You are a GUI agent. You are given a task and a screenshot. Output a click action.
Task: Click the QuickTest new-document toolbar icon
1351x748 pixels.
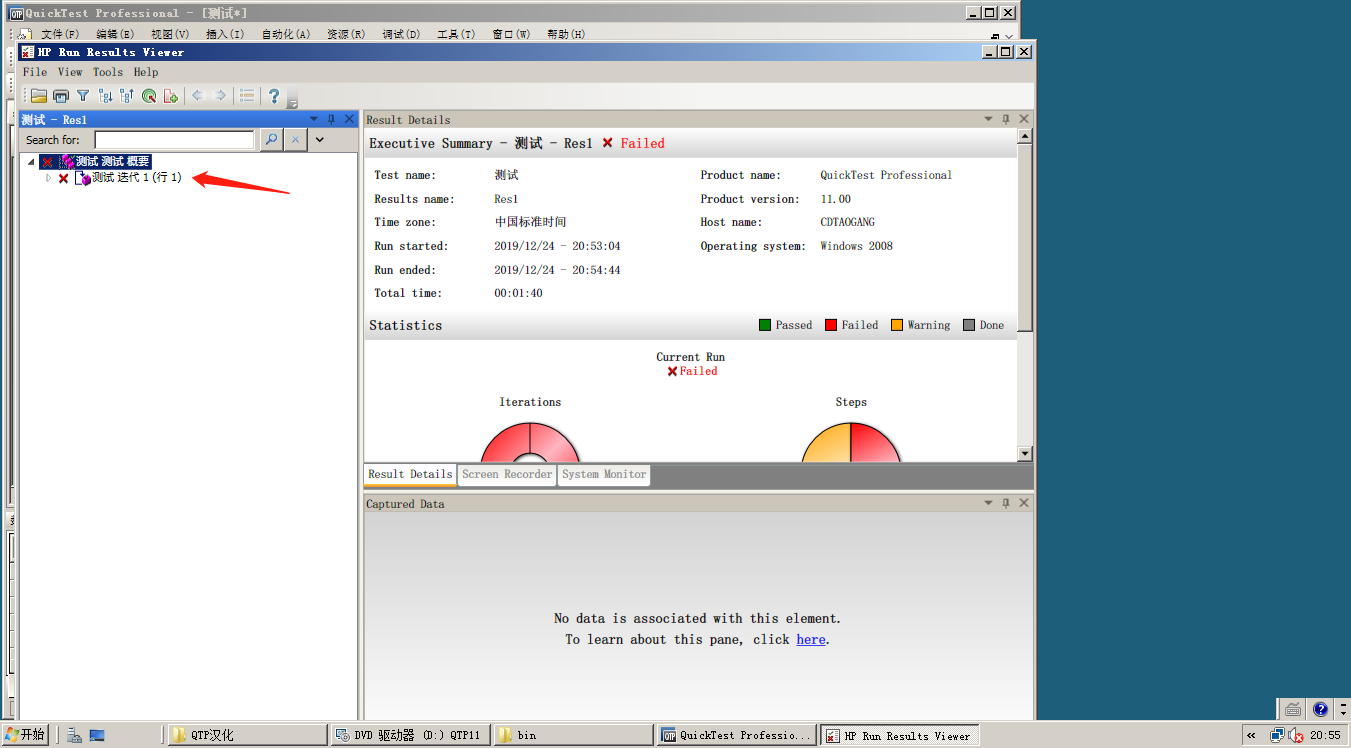(25, 34)
